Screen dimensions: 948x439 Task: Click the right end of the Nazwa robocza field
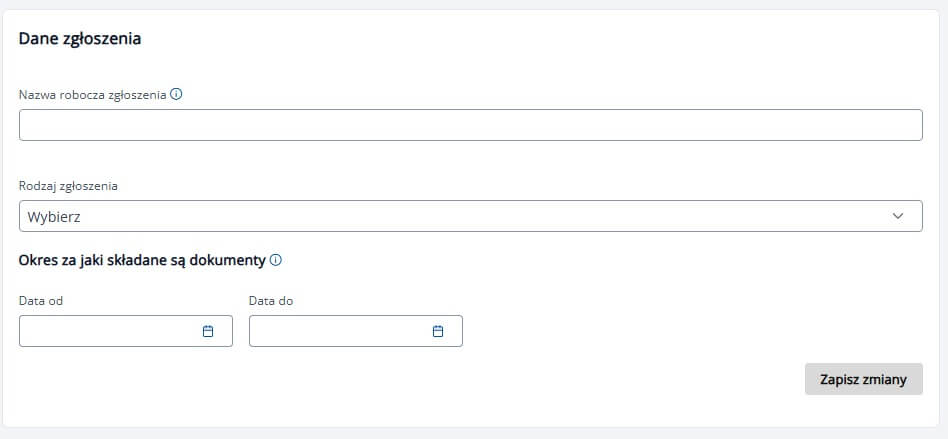(x=907, y=125)
